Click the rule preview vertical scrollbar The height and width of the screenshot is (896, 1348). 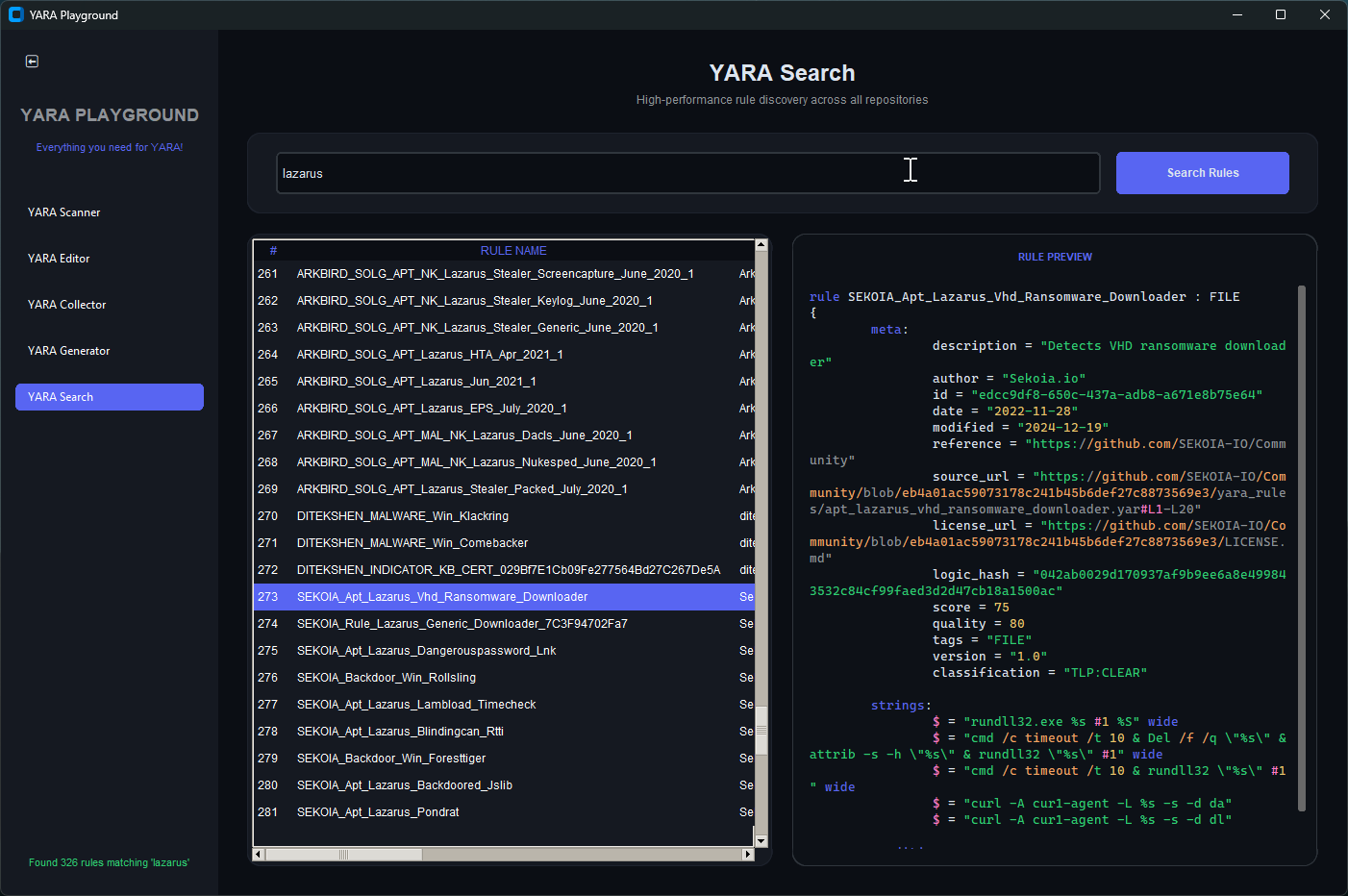tap(1302, 548)
